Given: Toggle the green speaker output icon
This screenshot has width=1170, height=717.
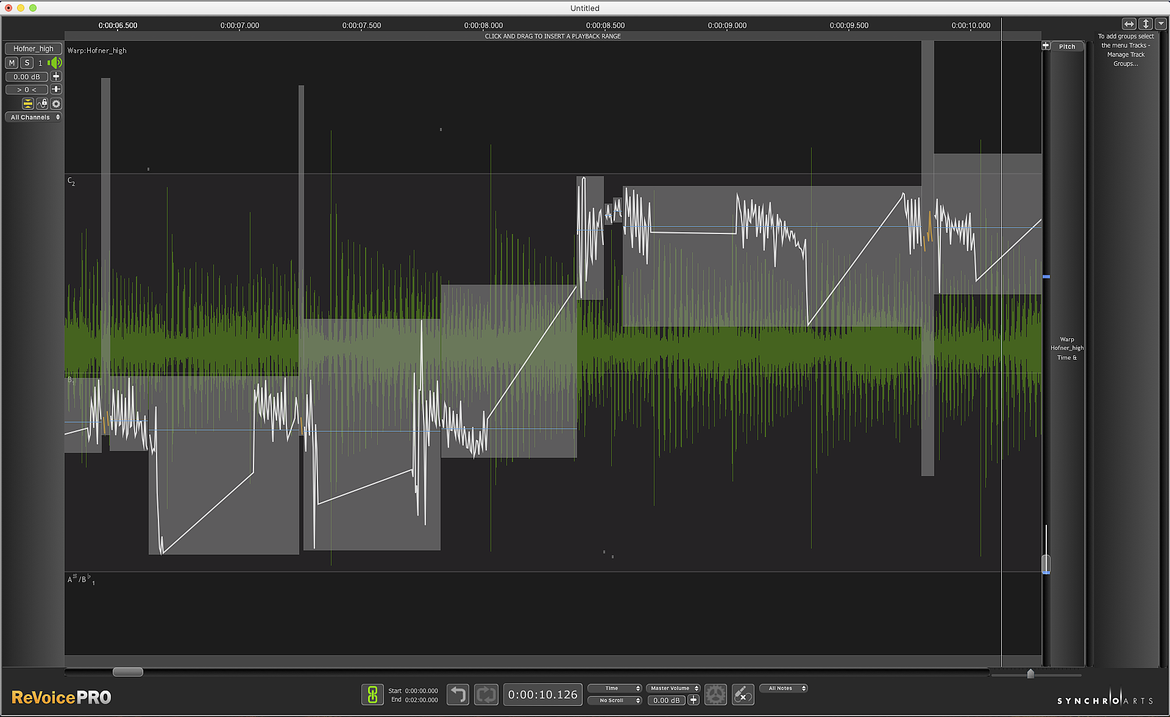Looking at the screenshot, I should (x=54, y=63).
